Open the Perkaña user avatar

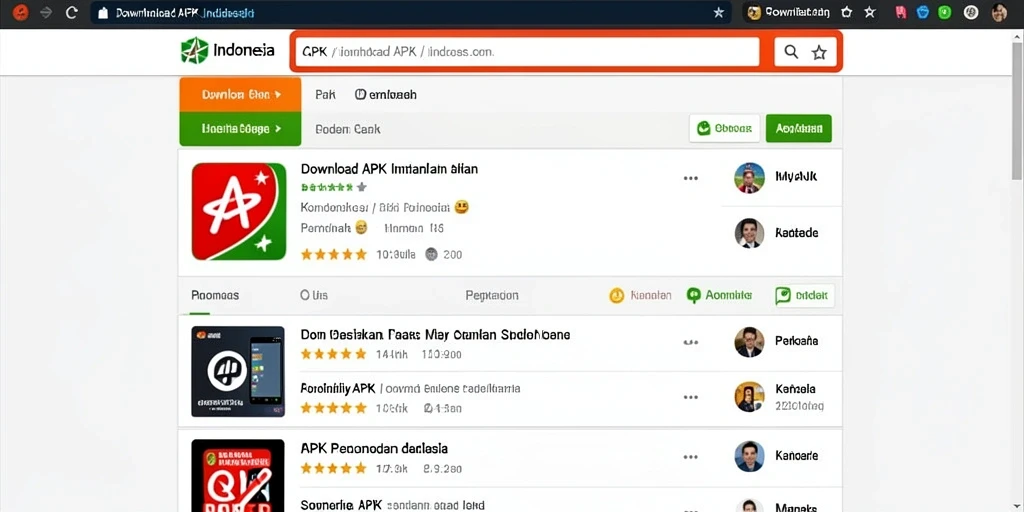click(x=749, y=342)
